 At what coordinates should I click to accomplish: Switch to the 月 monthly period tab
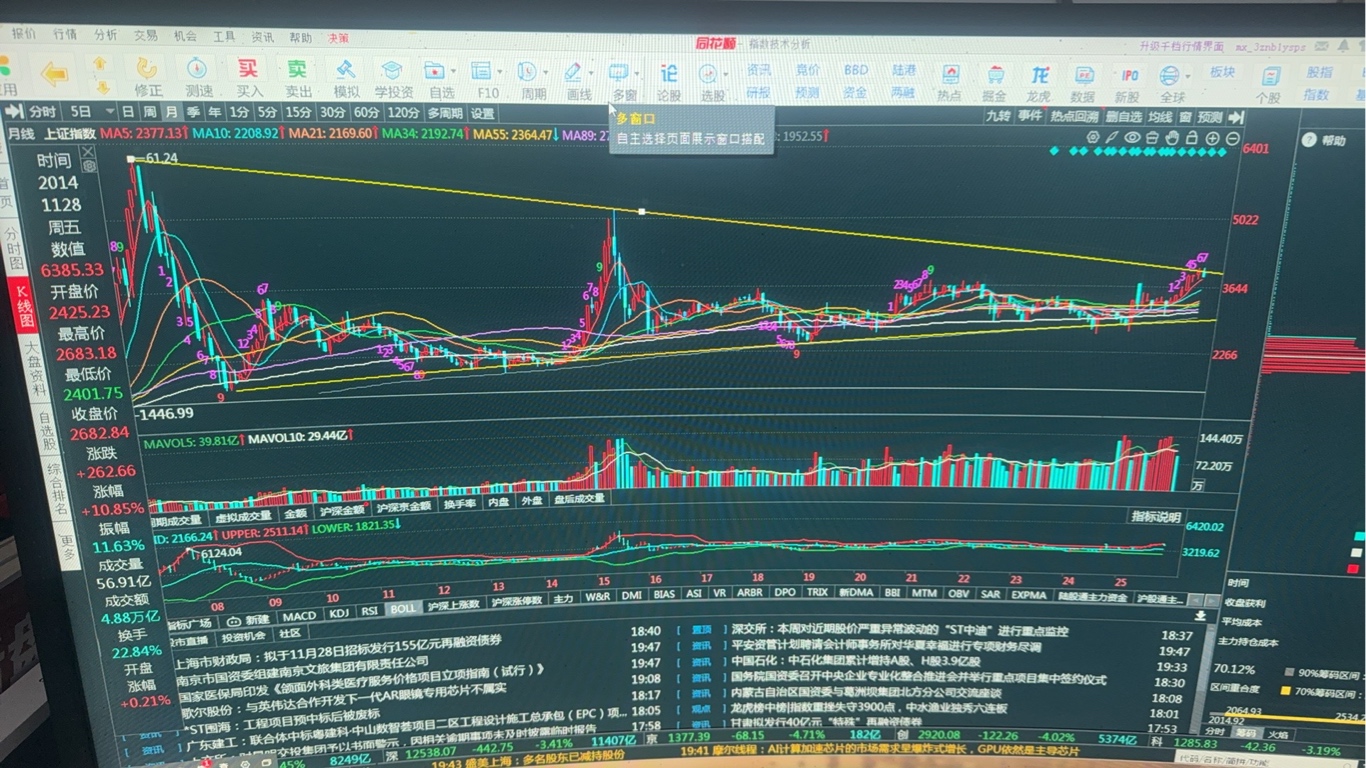tap(171, 112)
